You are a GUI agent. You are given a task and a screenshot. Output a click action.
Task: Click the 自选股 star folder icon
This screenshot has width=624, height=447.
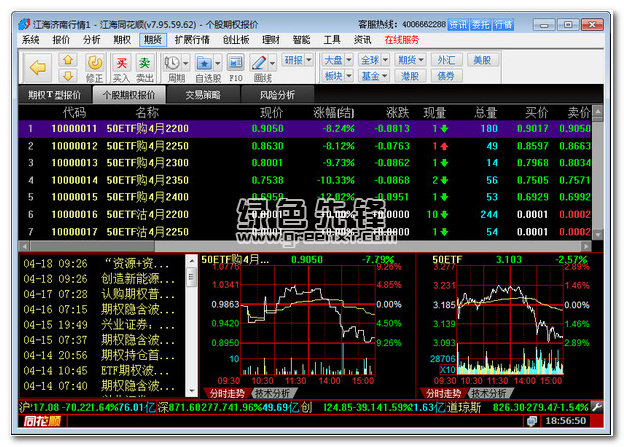click(205, 63)
